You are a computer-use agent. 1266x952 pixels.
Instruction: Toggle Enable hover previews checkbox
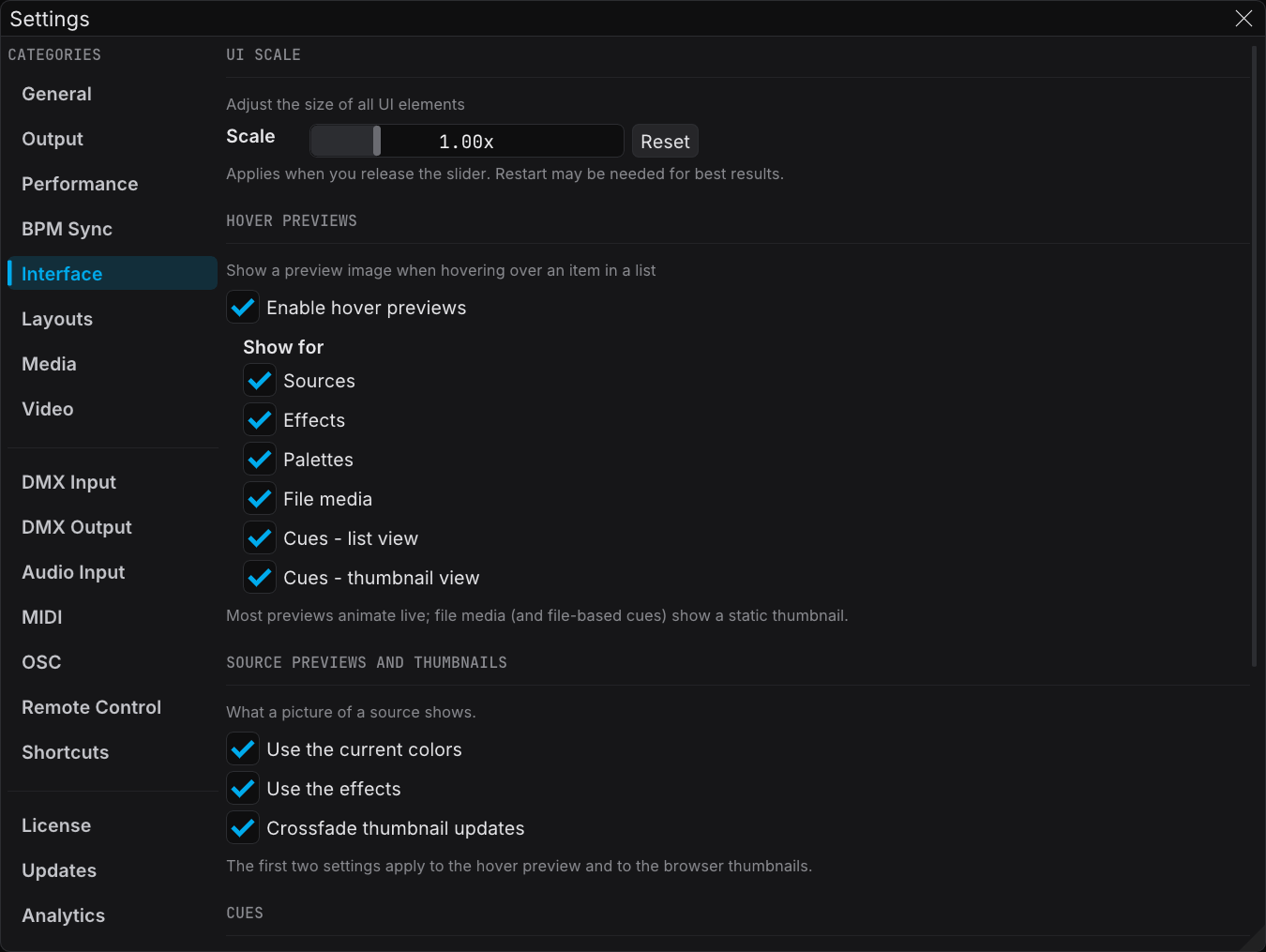click(x=243, y=308)
